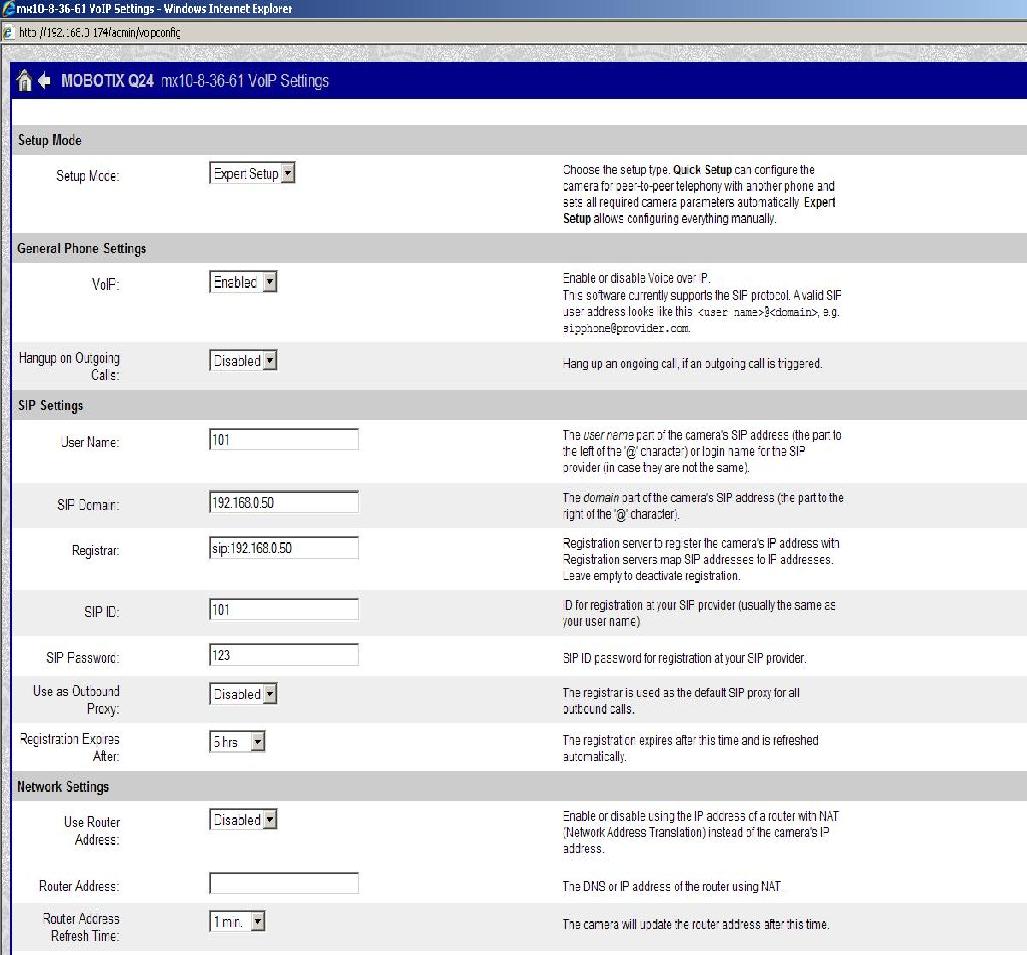Click the 'DNS or IP address of the router' text

pyautogui.click(x=672, y=886)
